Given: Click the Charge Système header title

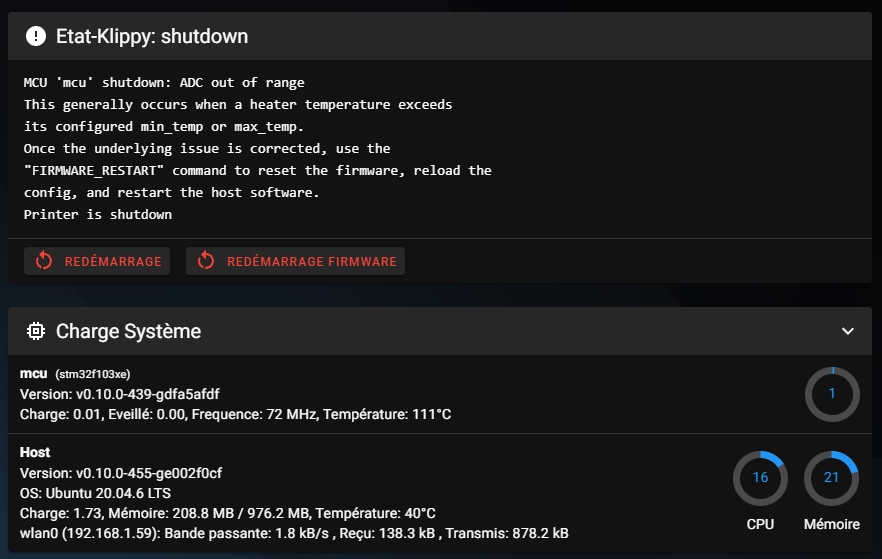Looking at the screenshot, I should click(x=128, y=331).
